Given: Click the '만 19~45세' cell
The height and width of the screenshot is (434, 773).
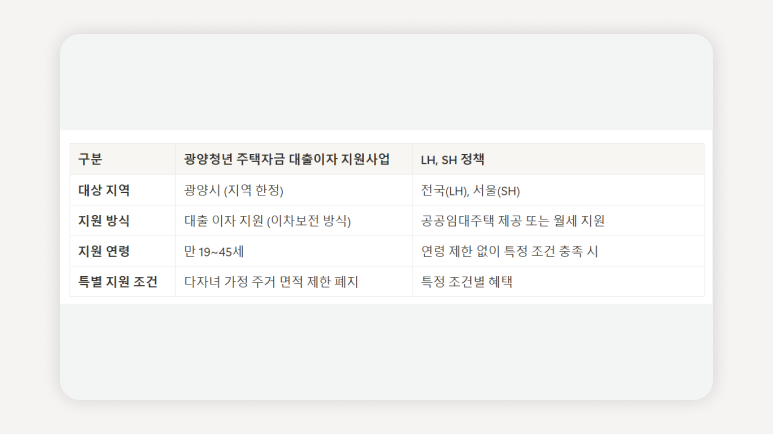Looking at the screenshot, I should coord(294,251).
